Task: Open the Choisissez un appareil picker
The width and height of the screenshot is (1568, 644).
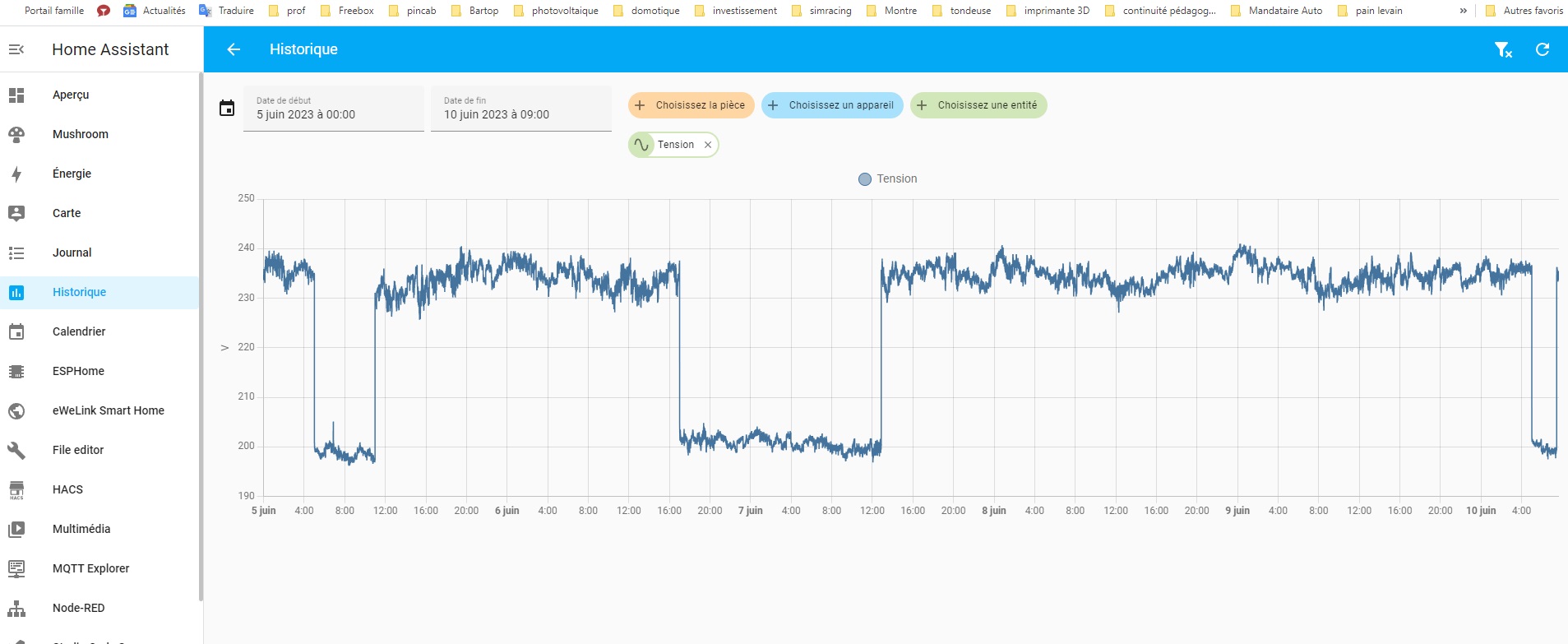Action: pos(832,105)
